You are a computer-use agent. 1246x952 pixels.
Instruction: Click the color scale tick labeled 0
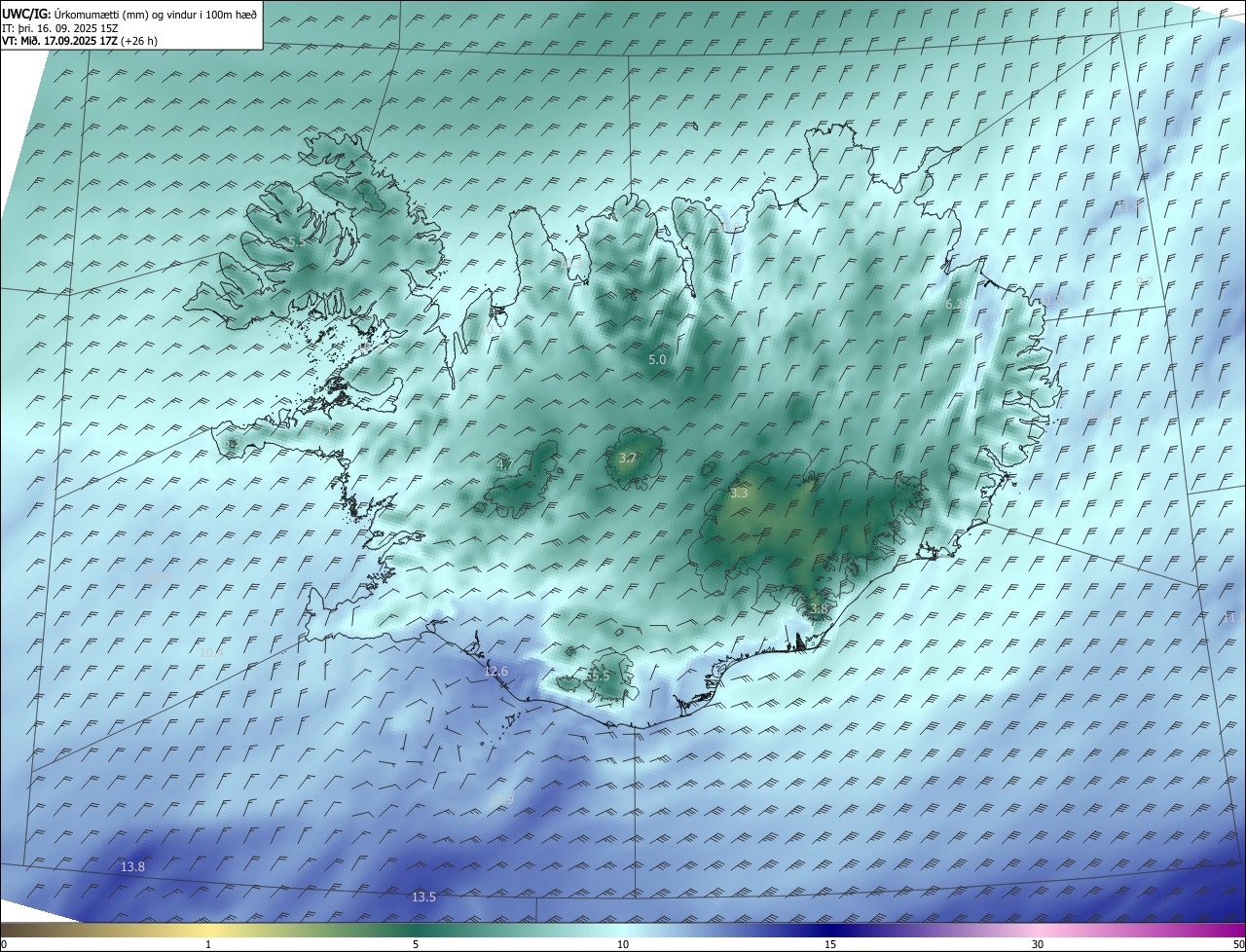[x=4, y=944]
